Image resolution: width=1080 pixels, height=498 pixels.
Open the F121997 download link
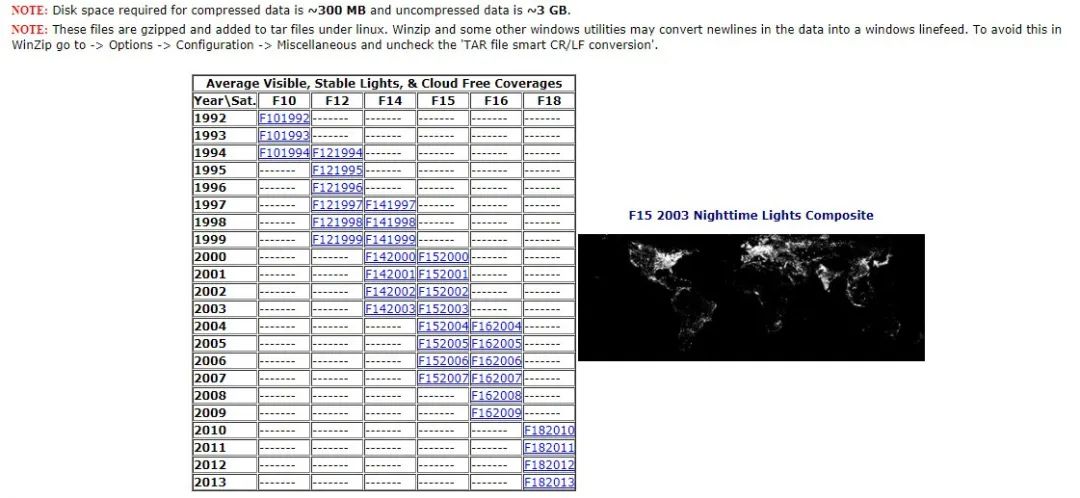click(338, 205)
